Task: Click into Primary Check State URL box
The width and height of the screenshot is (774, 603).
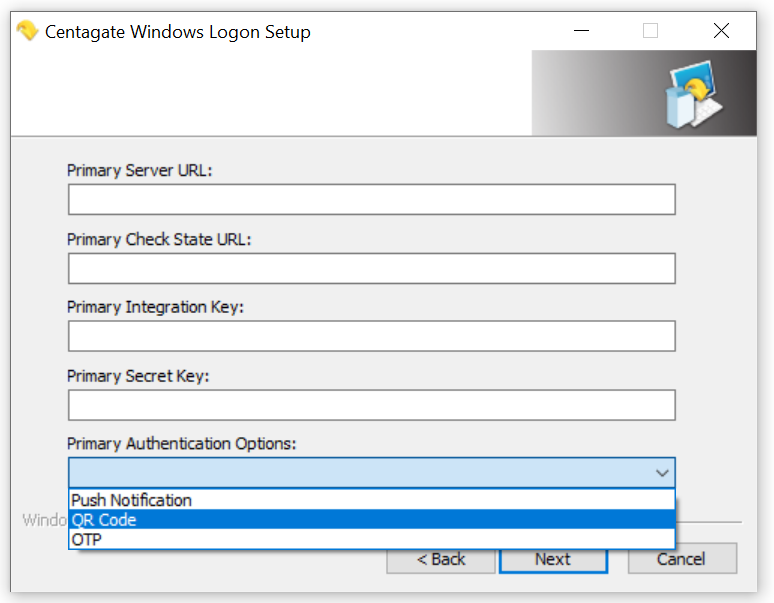Action: click(372, 268)
